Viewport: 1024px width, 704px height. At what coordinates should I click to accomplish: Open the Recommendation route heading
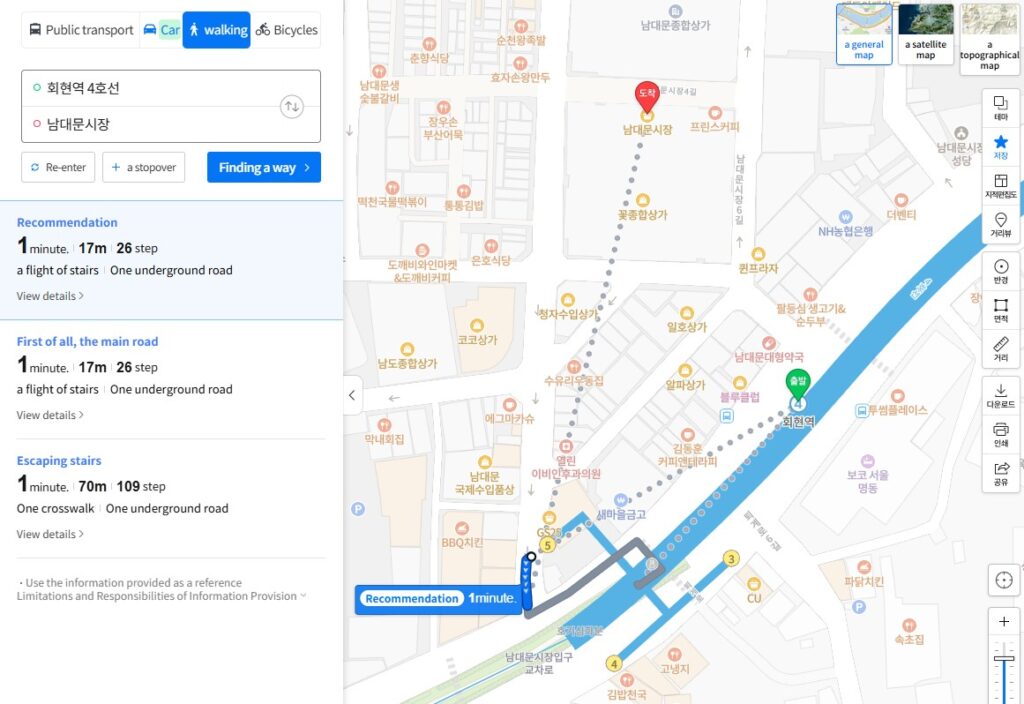(x=67, y=222)
